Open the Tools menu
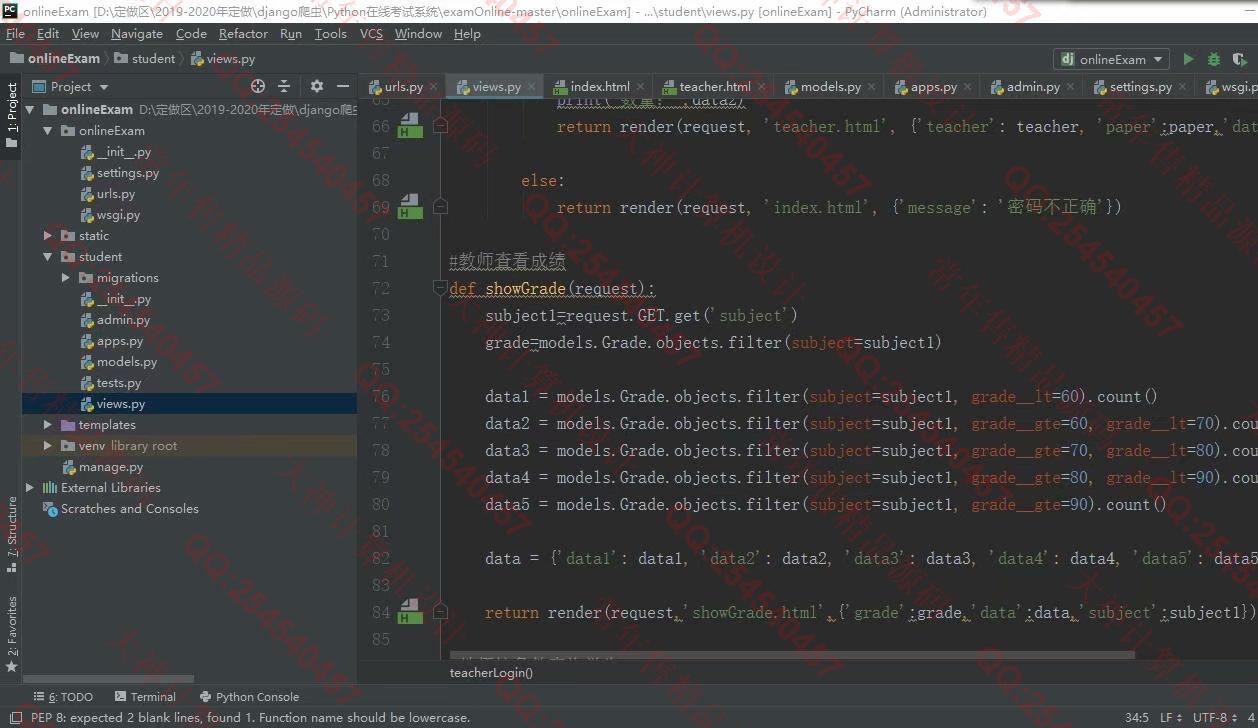This screenshot has height=728, width=1258. click(331, 33)
